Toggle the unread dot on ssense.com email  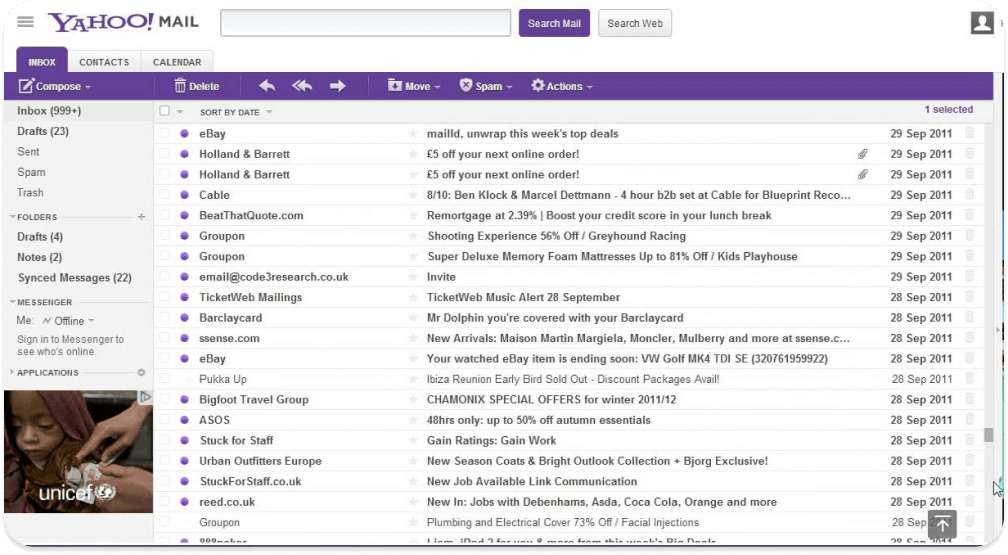[184, 338]
